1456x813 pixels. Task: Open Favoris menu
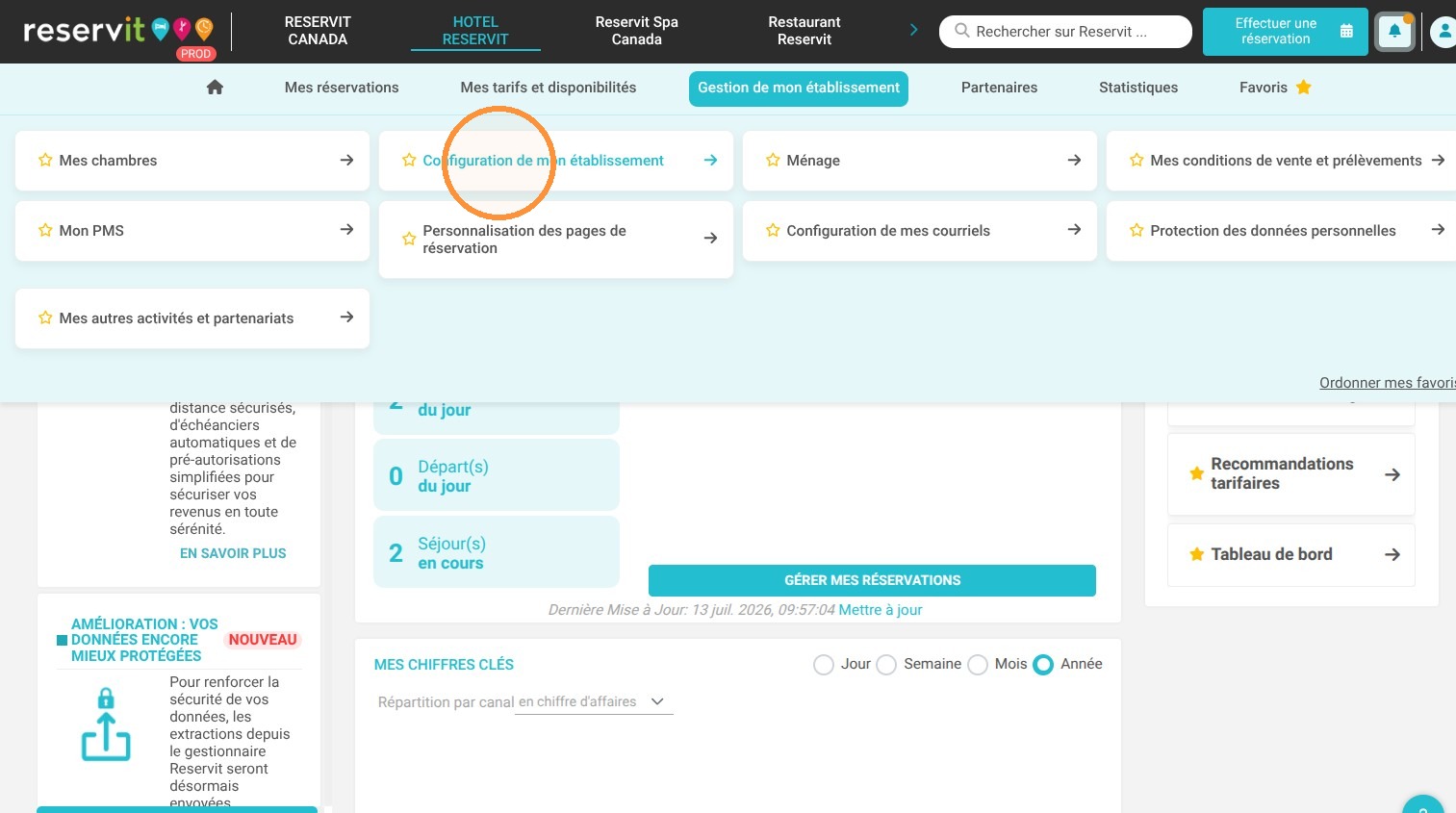click(x=1275, y=88)
